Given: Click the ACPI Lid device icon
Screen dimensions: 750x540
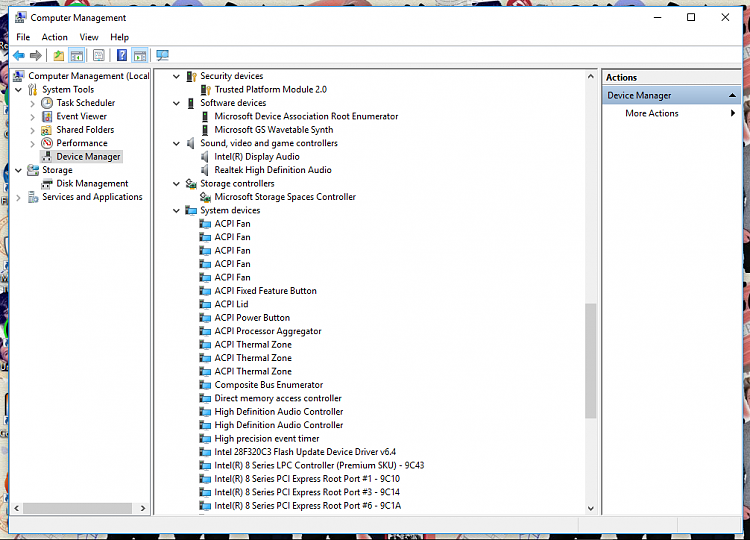Looking at the screenshot, I should [x=205, y=304].
